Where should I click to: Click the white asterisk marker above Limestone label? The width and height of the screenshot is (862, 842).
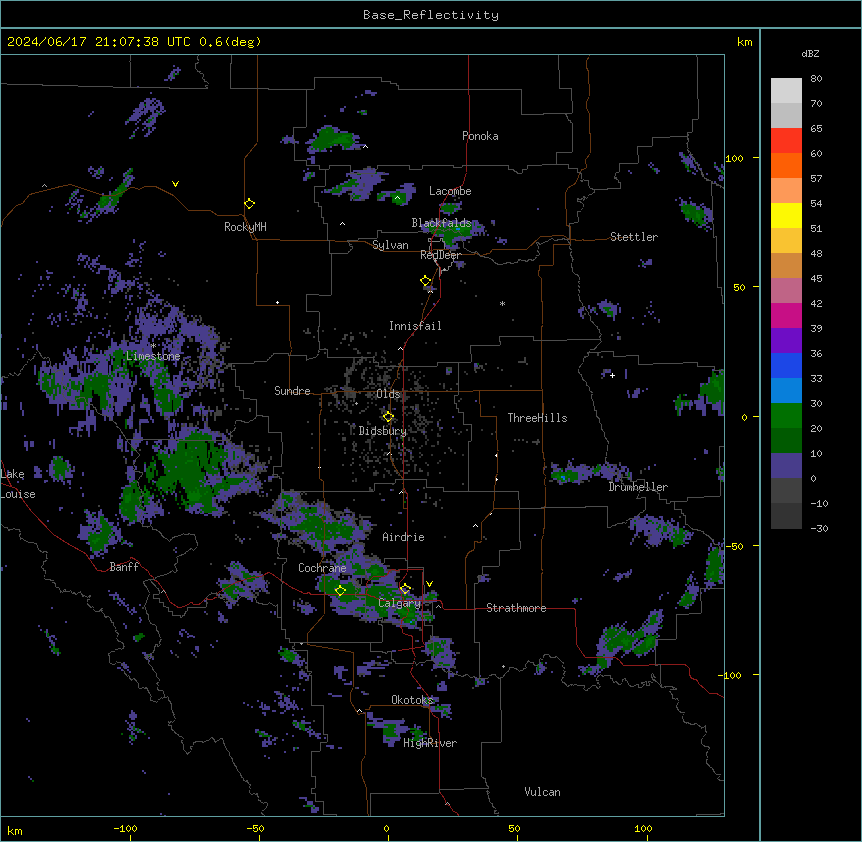click(153, 346)
